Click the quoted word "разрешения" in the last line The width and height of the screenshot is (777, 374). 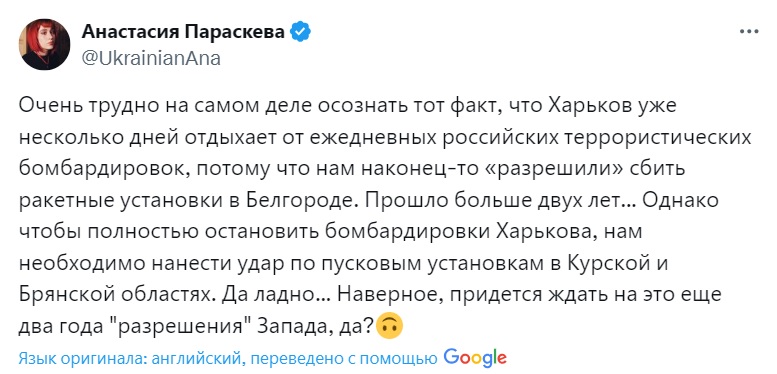click(x=178, y=327)
